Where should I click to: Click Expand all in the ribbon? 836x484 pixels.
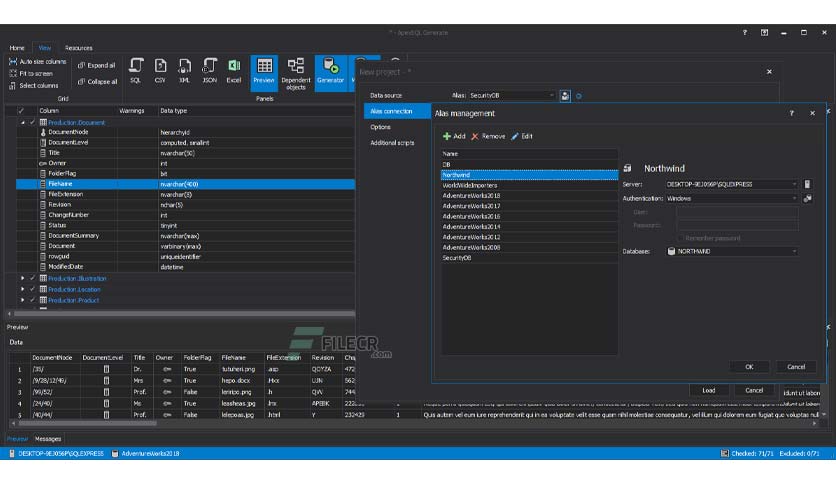click(97, 66)
